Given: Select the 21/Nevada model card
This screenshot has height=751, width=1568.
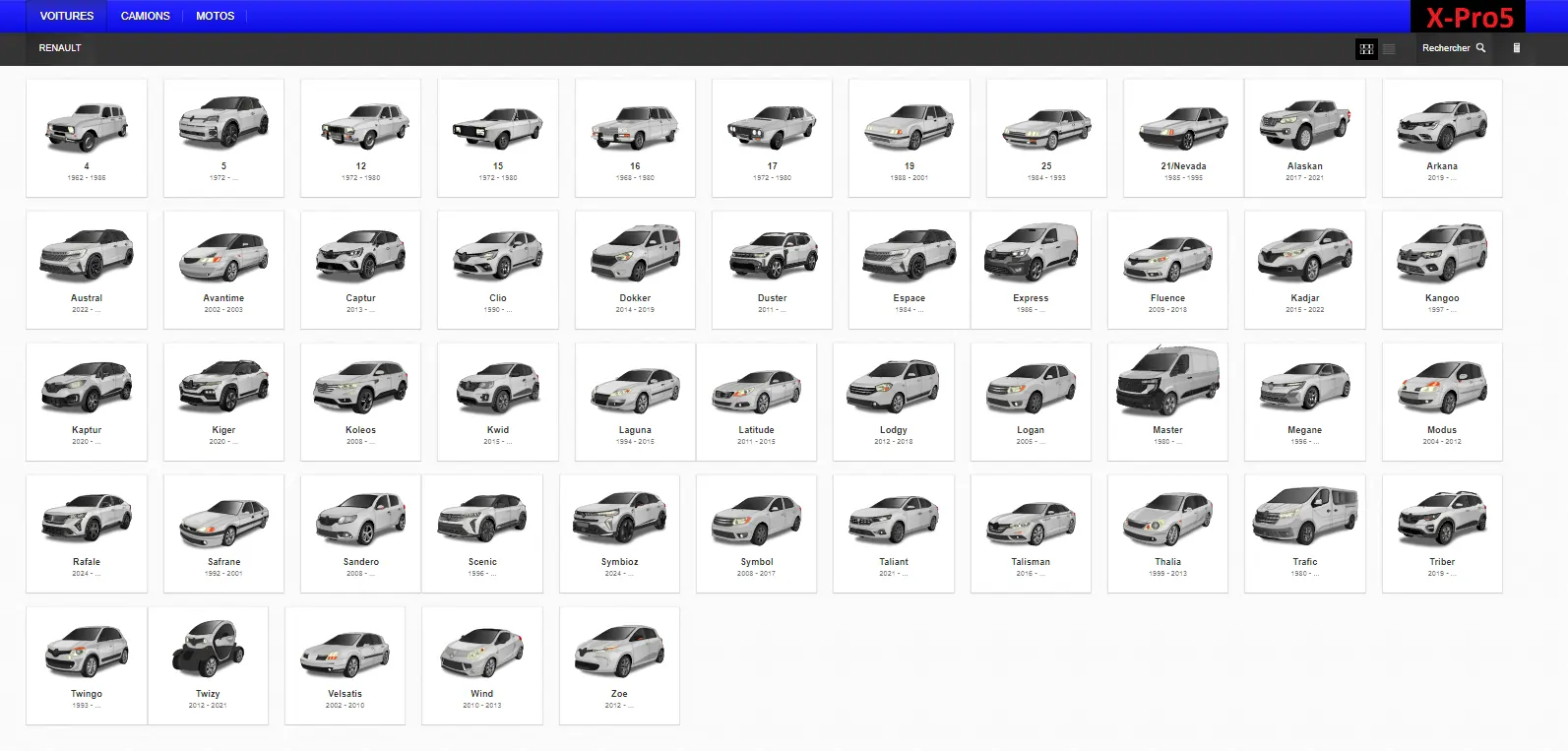Looking at the screenshot, I should [x=1183, y=138].
